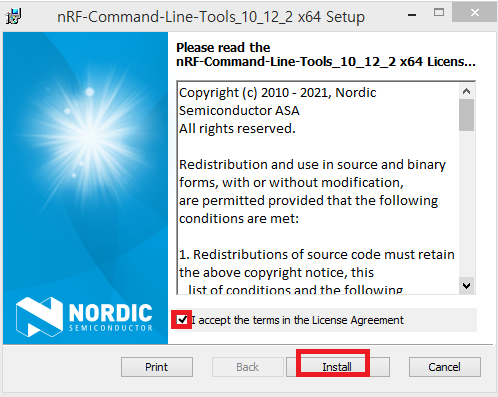The image size is (498, 397).
Task: Print the license agreement
Action: click(x=157, y=367)
